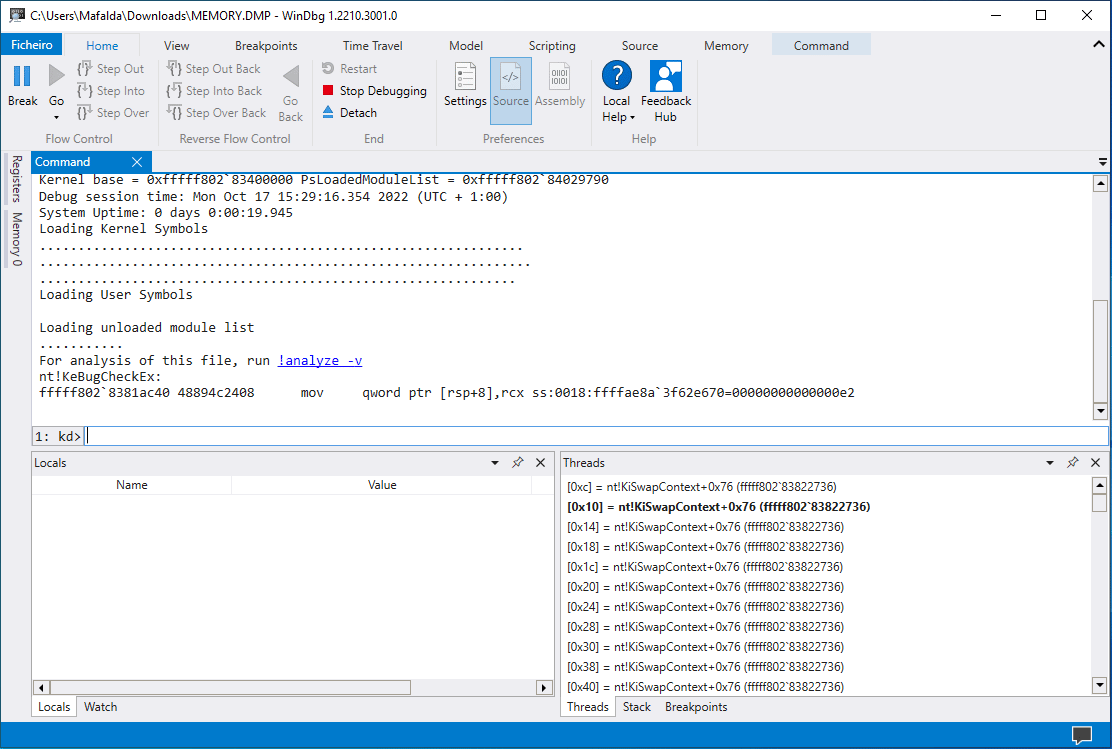Click Step Out Back
Viewport: 1112px width, 750px height.
[x=213, y=69]
